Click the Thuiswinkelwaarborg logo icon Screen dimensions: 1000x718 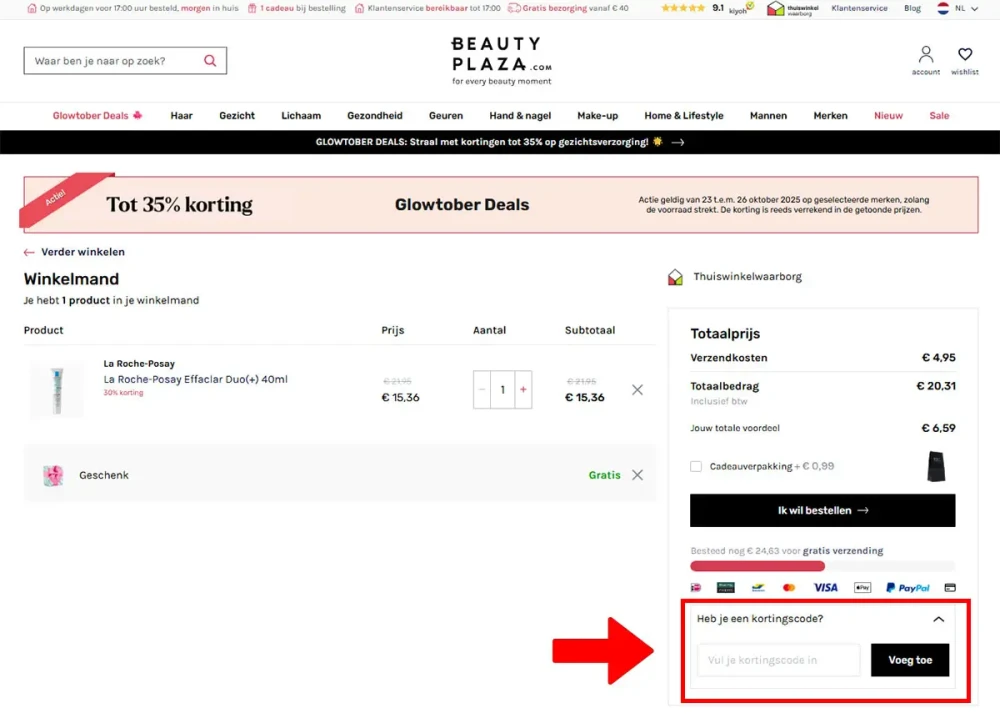[676, 277]
